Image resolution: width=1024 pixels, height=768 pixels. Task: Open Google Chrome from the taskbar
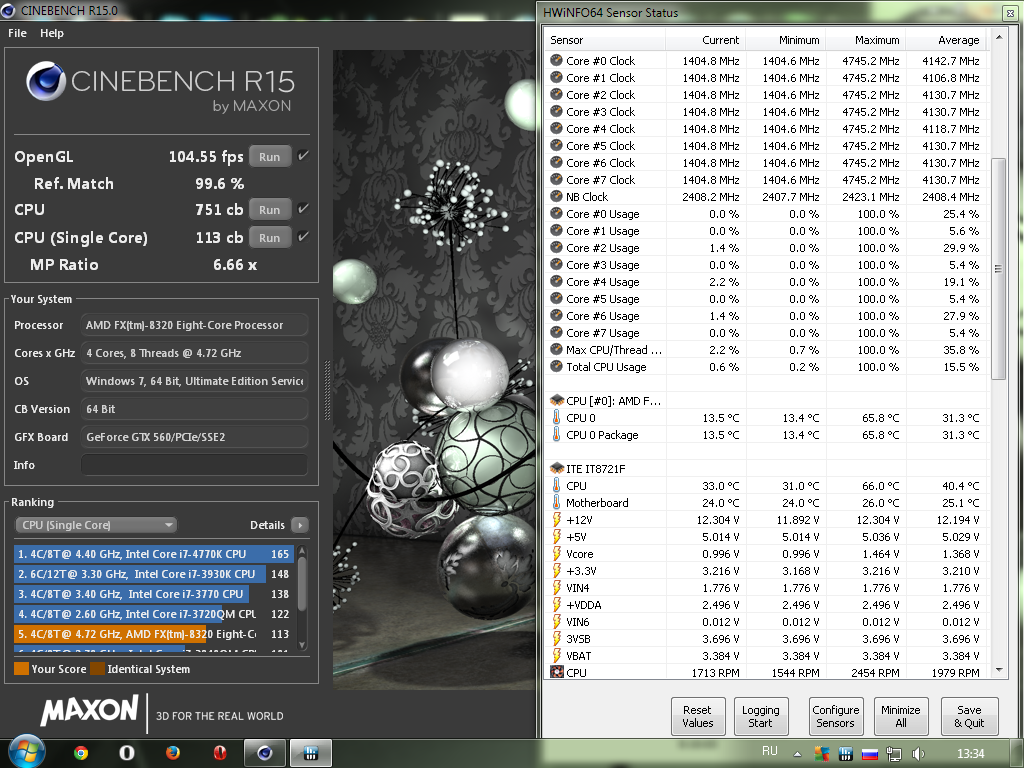pyautogui.click(x=81, y=753)
